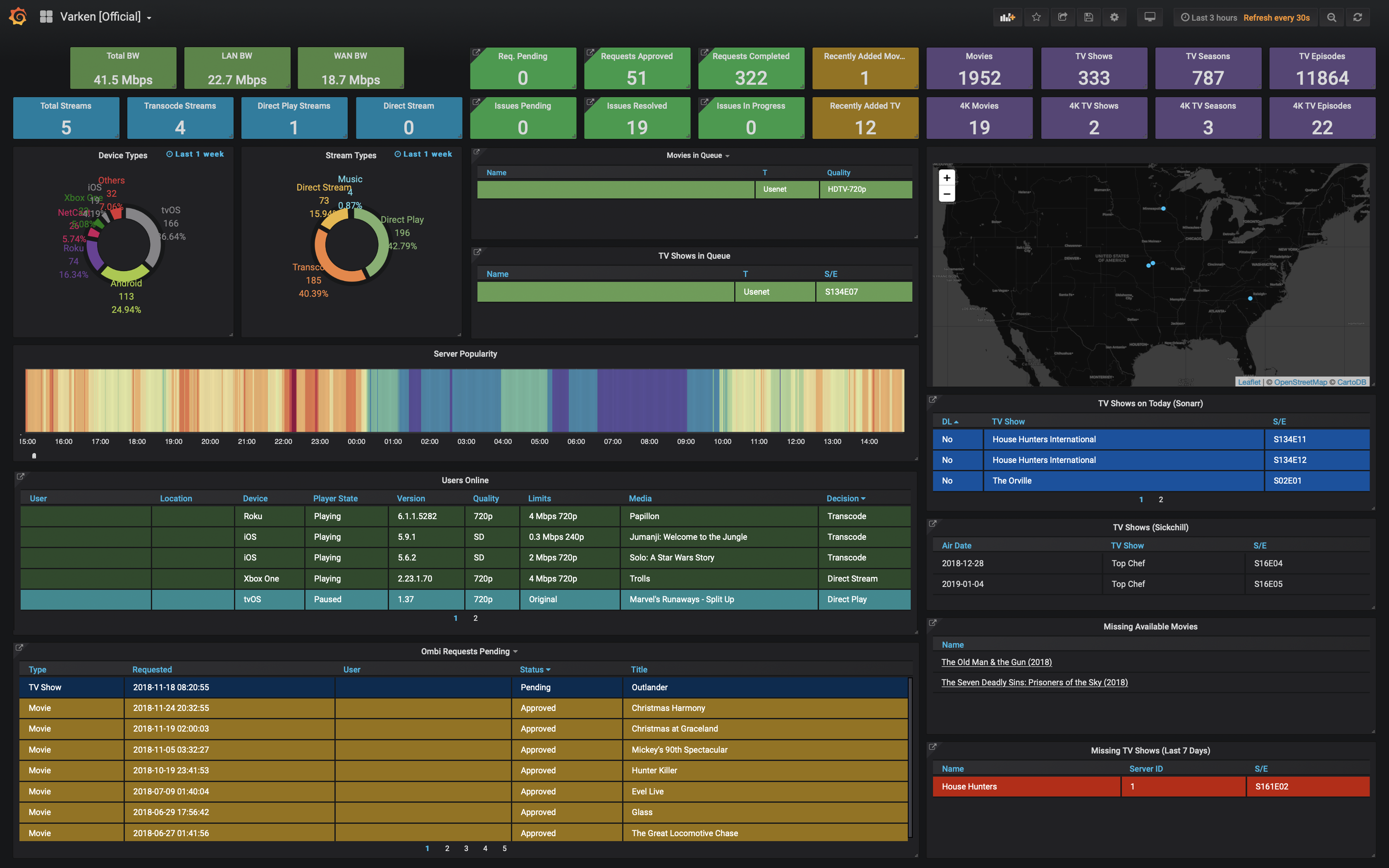Open dashboard settings gear icon
Image resolution: width=1389 pixels, height=868 pixels.
[x=1114, y=17]
